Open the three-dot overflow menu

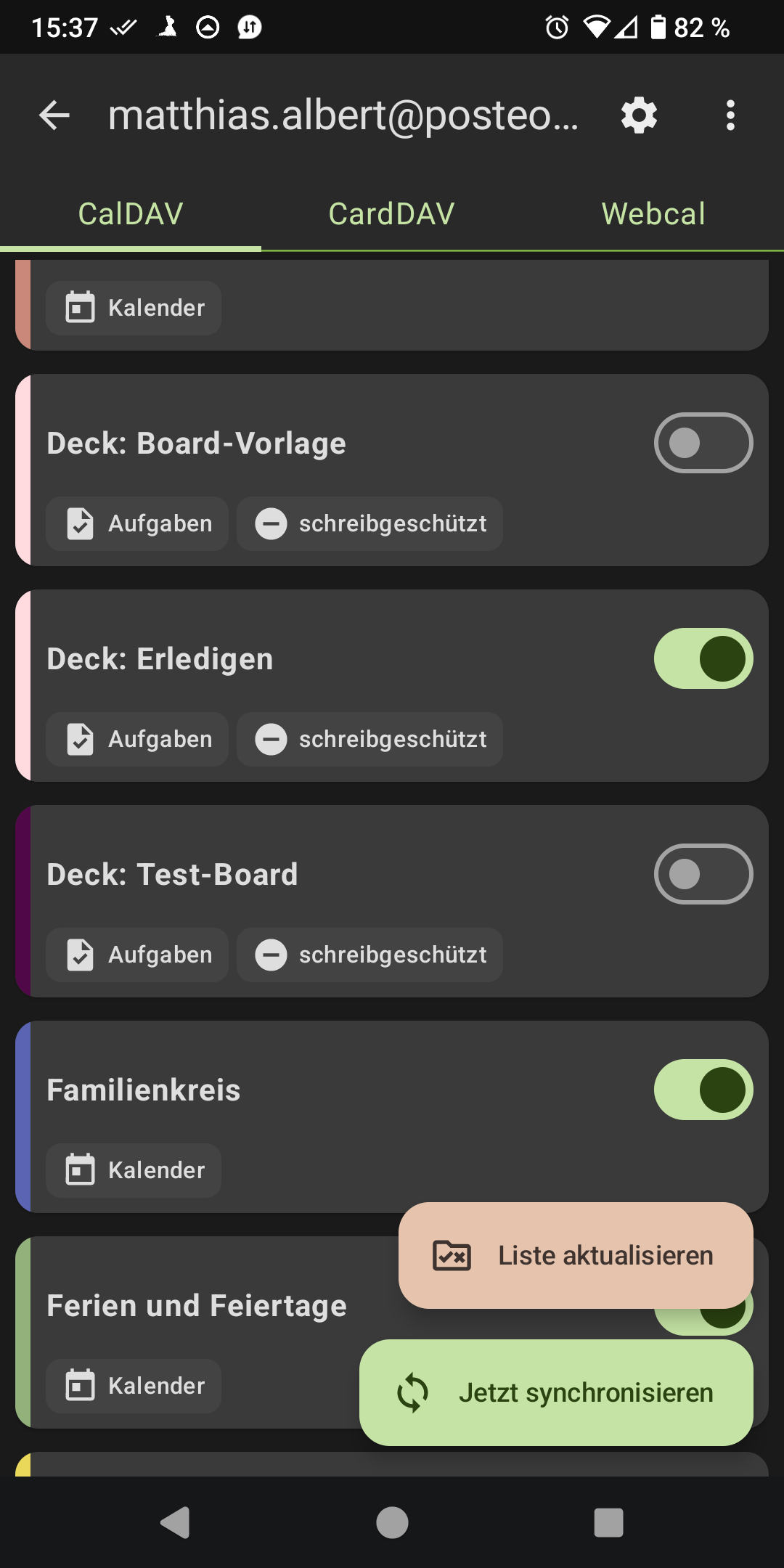tap(730, 115)
